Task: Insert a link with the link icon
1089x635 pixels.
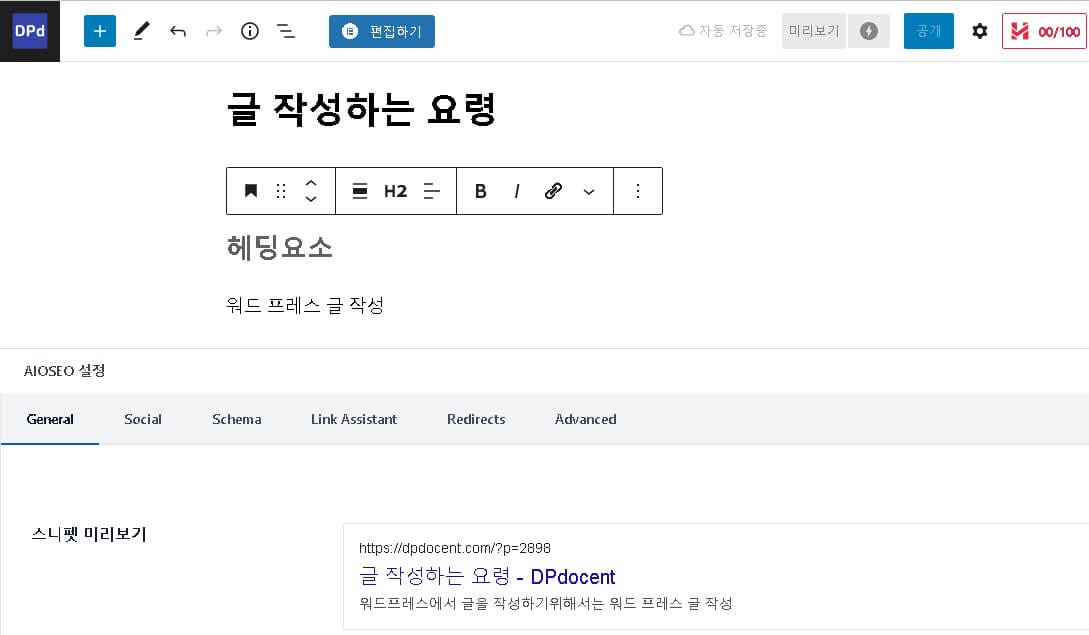Action: (553, 191)
